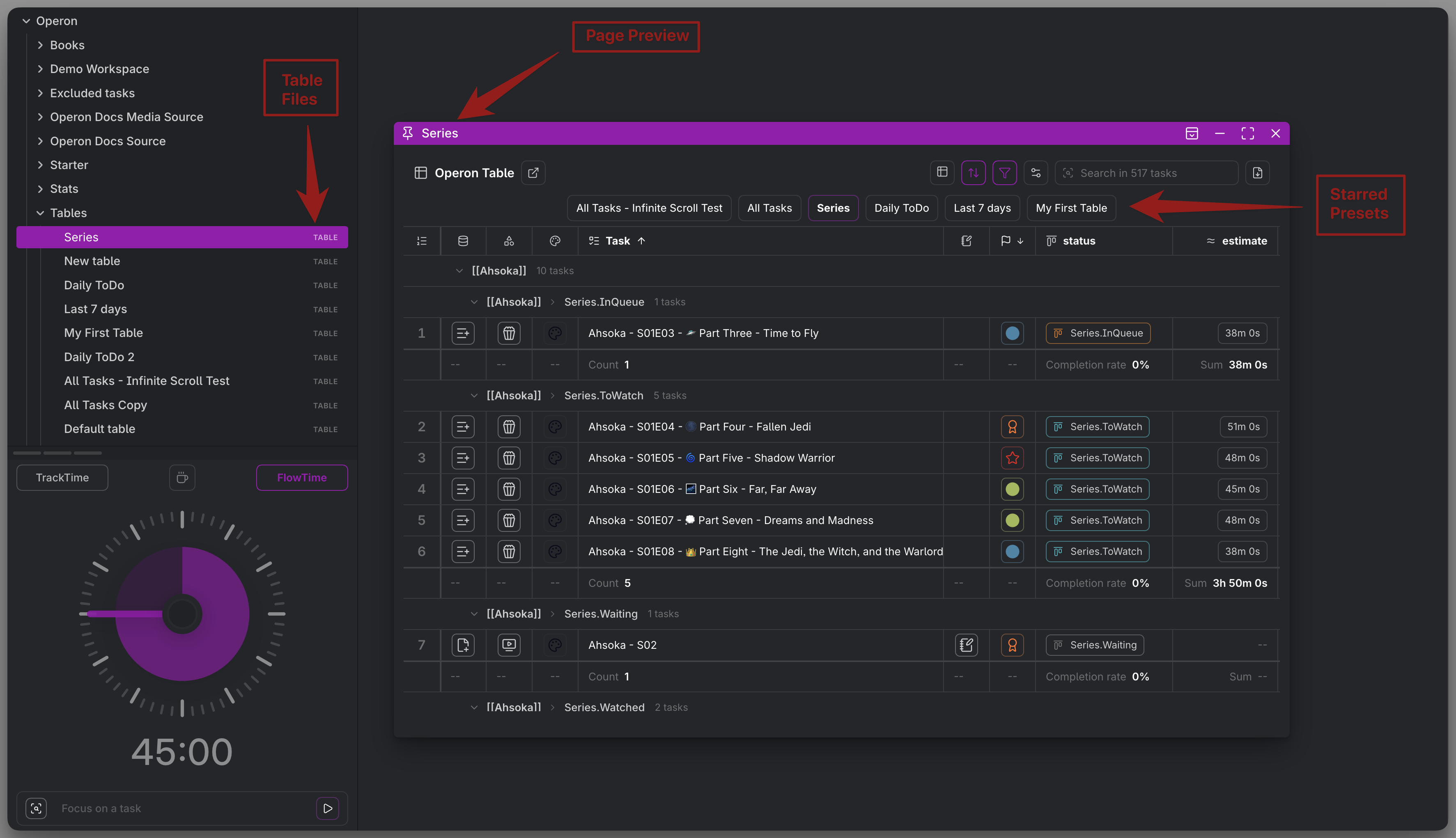This screenshot has width=1456, height=838.
Task: Collapse the Tables folder
Action: coord(40,213)
